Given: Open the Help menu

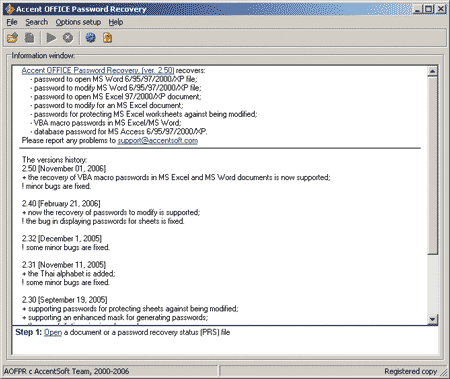Looking at the screenshot, I should point(116,22).
